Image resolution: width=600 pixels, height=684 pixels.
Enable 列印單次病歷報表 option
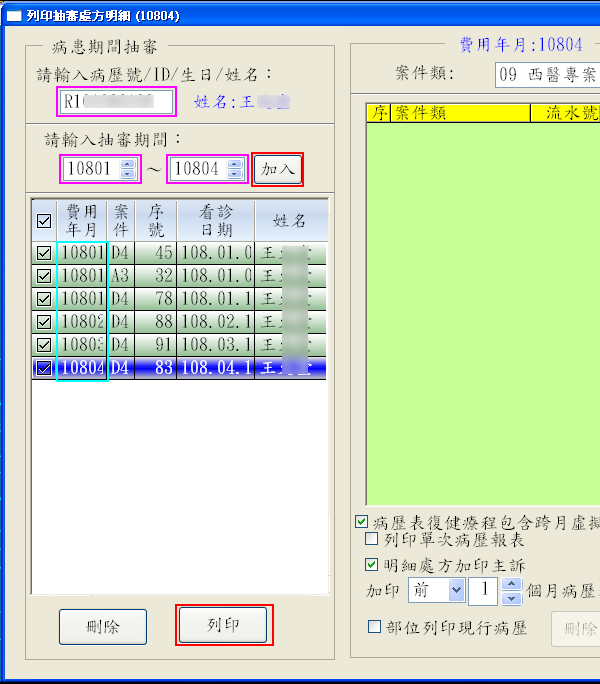point(372,540)
